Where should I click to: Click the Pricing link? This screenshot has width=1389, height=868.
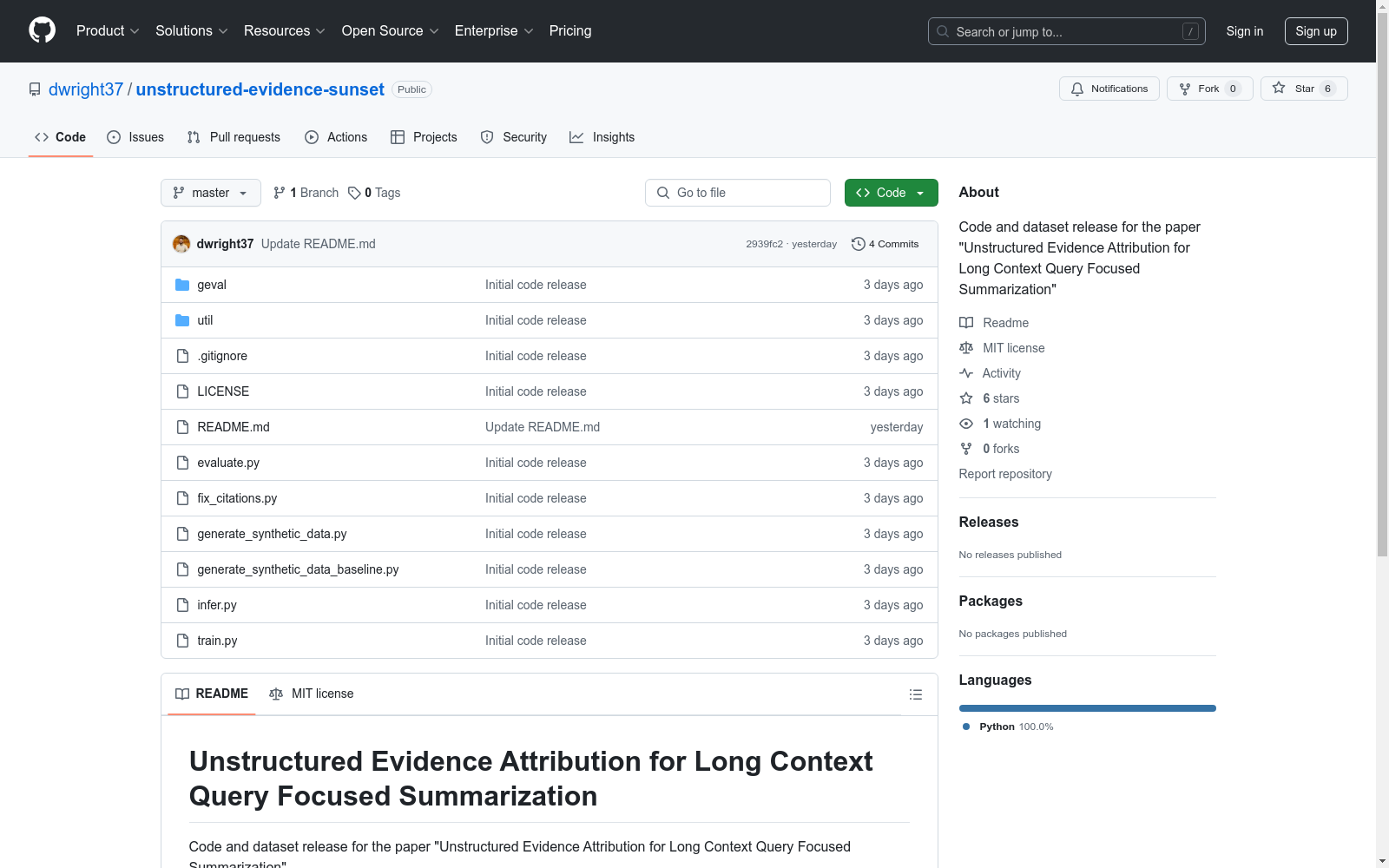point(570,31)
